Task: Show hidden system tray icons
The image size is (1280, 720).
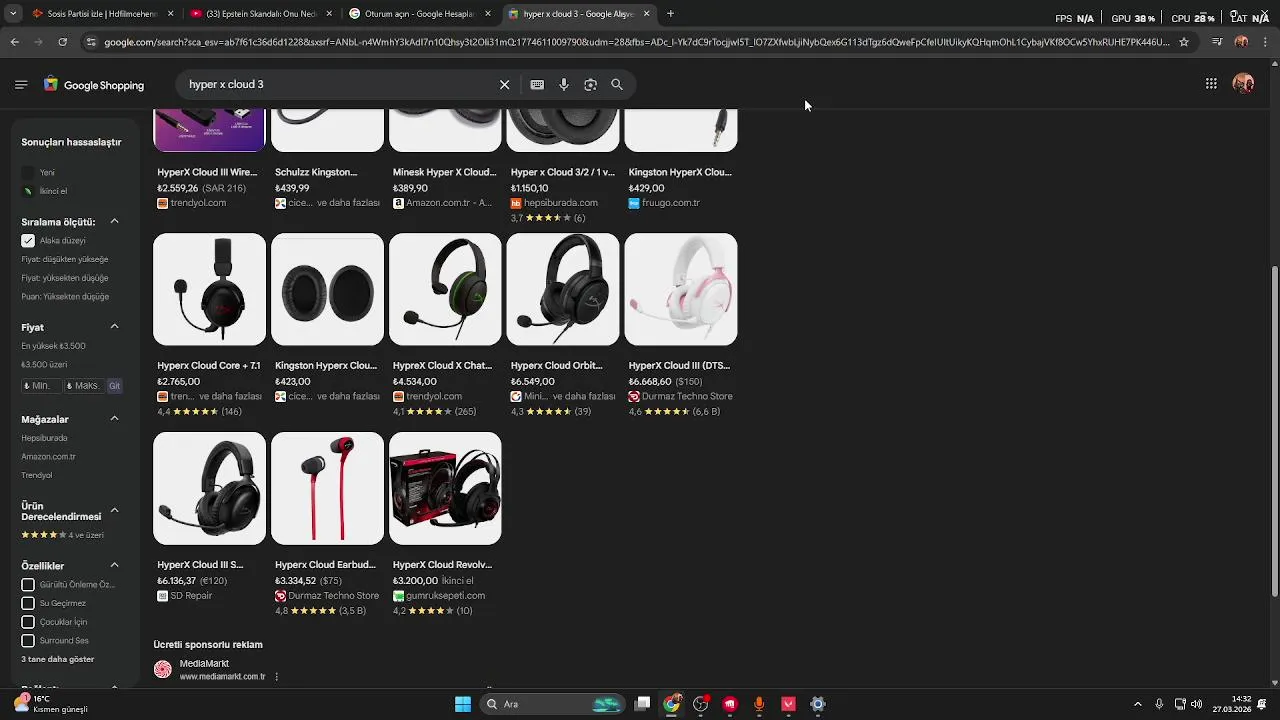Action: (1137, 704)
